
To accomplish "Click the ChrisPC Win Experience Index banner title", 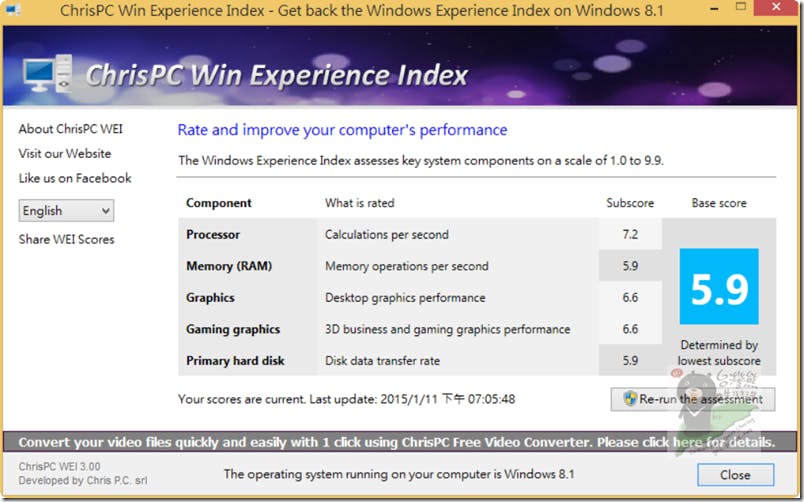I will click(276, 75).
